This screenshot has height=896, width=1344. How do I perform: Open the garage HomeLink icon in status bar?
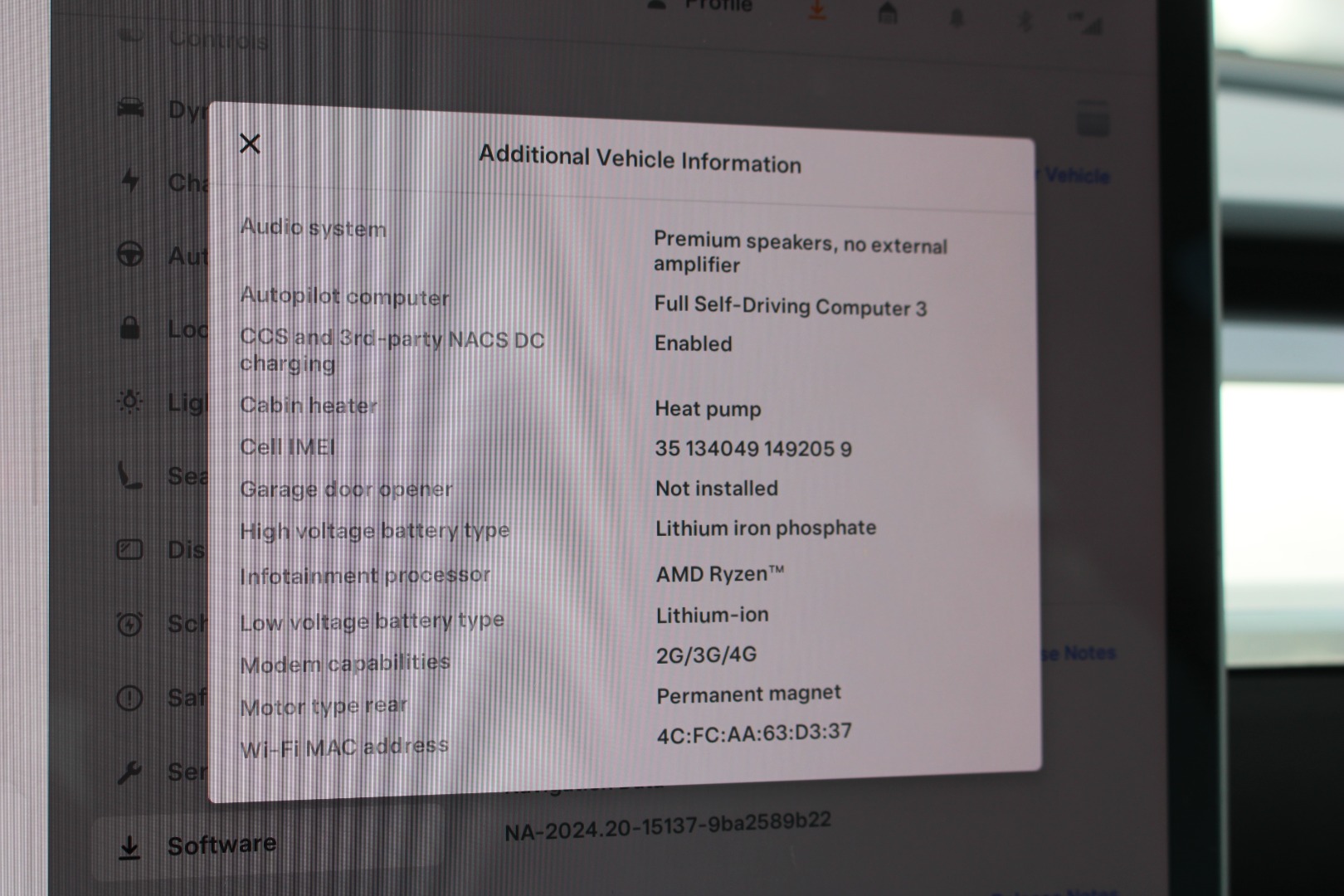888,13
